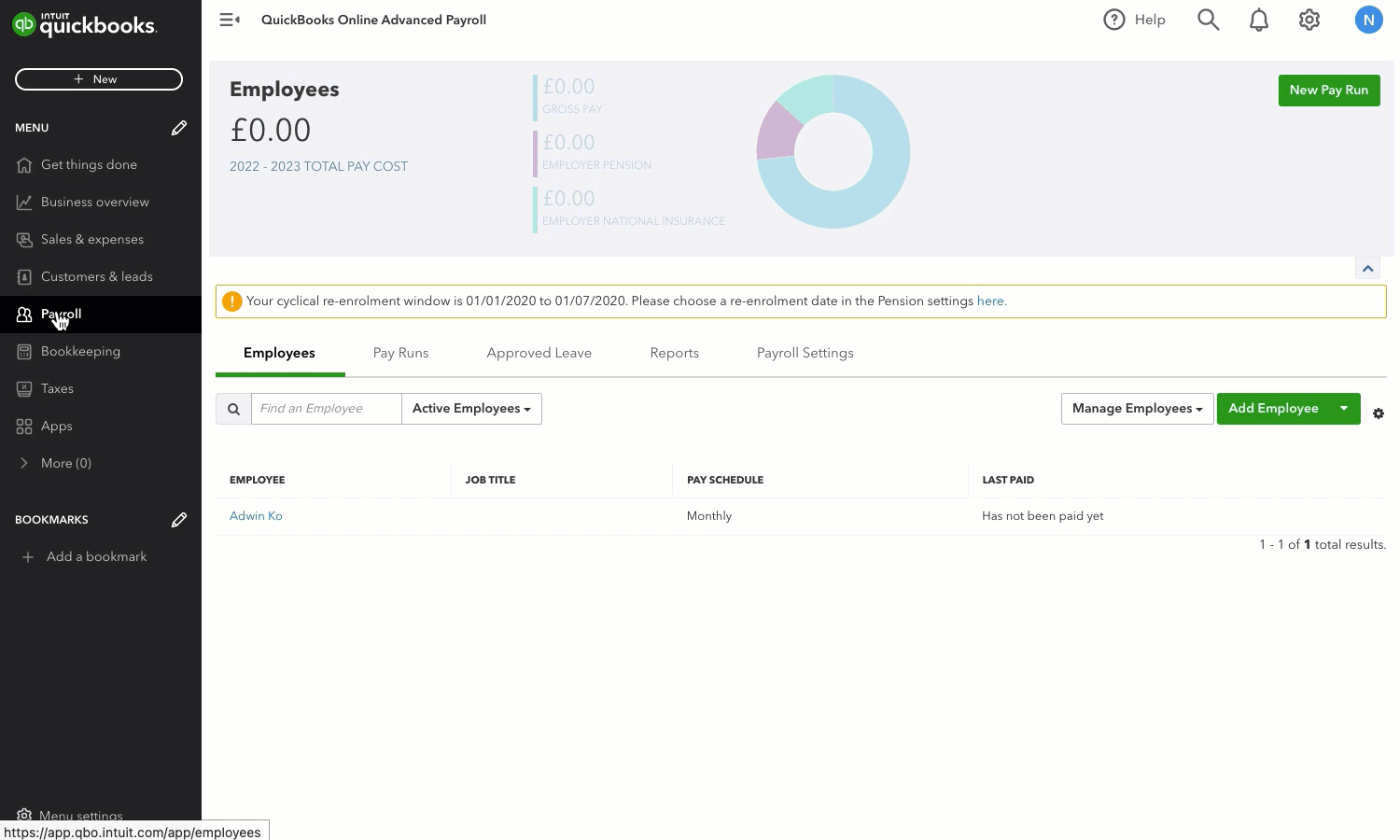Open the settings gear in header
The image size is (1400, 840).
click(x=1309, y=20)
